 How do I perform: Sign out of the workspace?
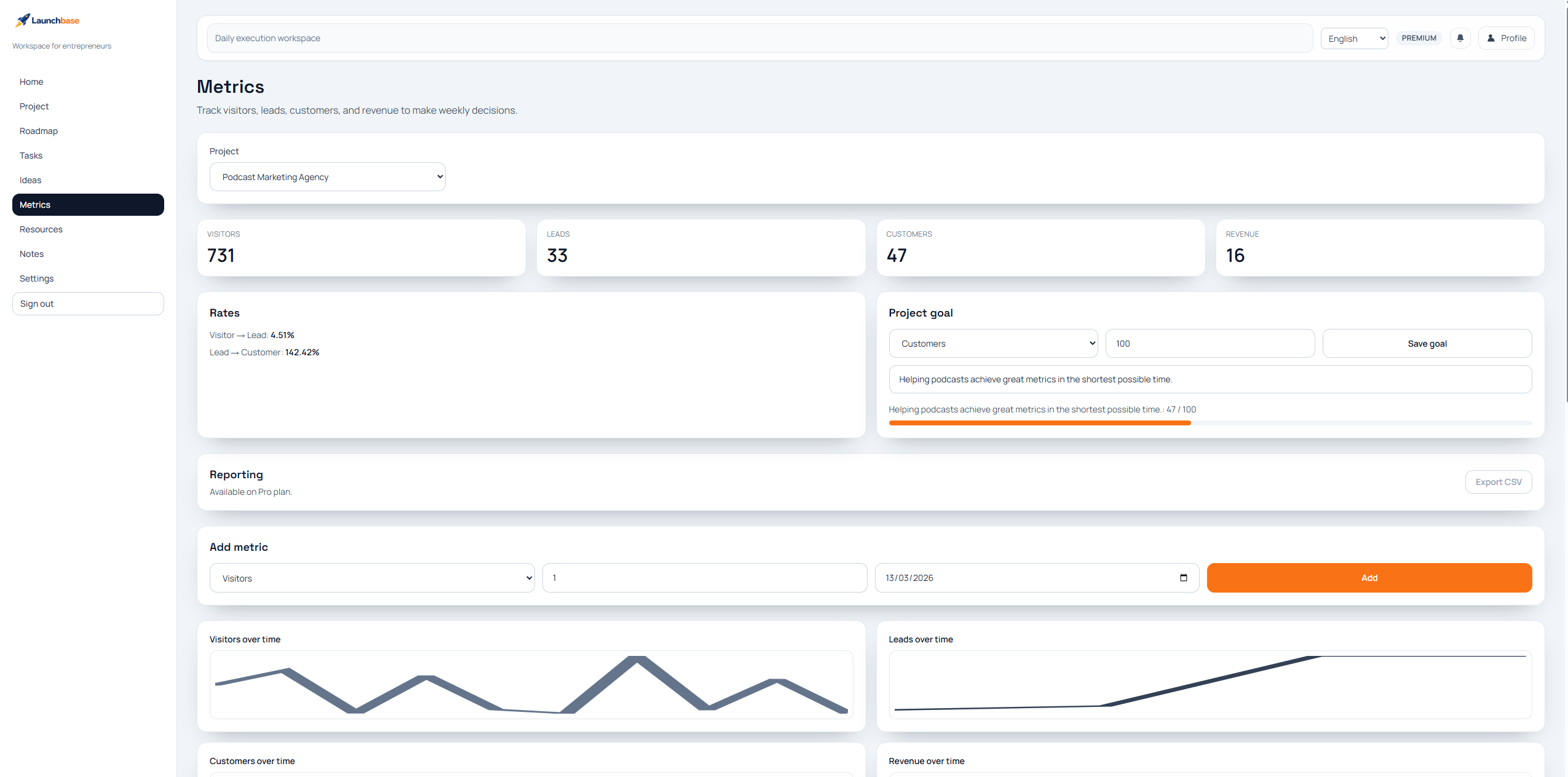click(88, 304)
